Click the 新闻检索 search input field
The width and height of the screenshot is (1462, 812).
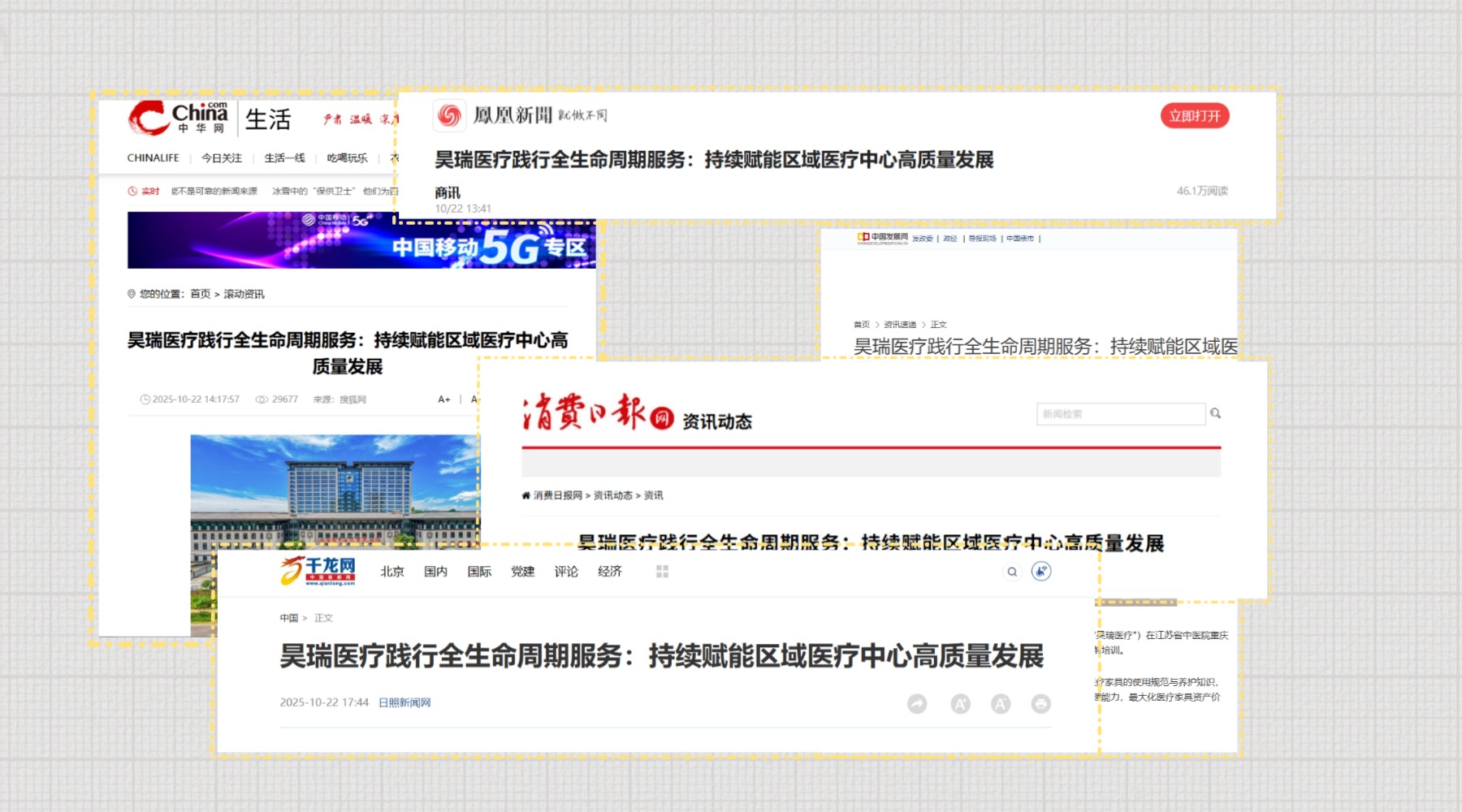point(1120,414)
